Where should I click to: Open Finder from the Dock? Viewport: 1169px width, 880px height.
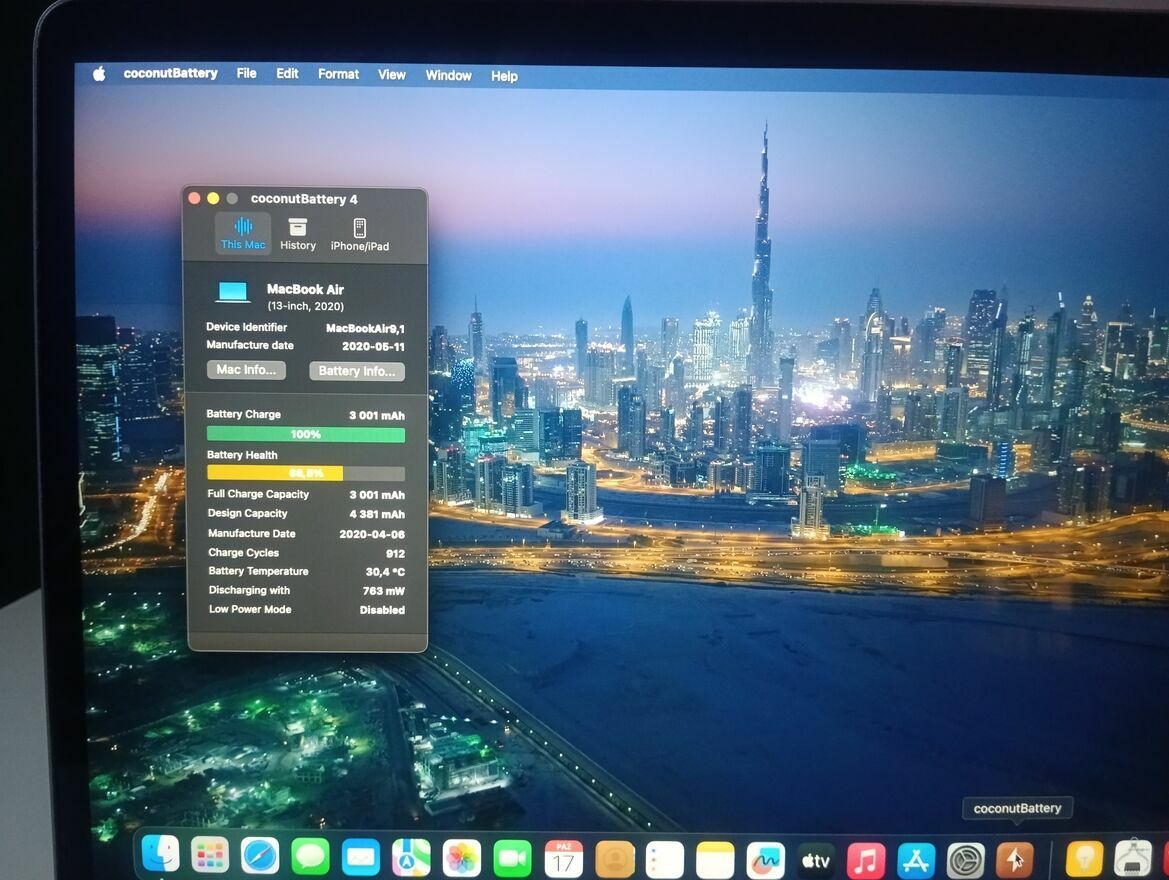[x=160, y=854]
